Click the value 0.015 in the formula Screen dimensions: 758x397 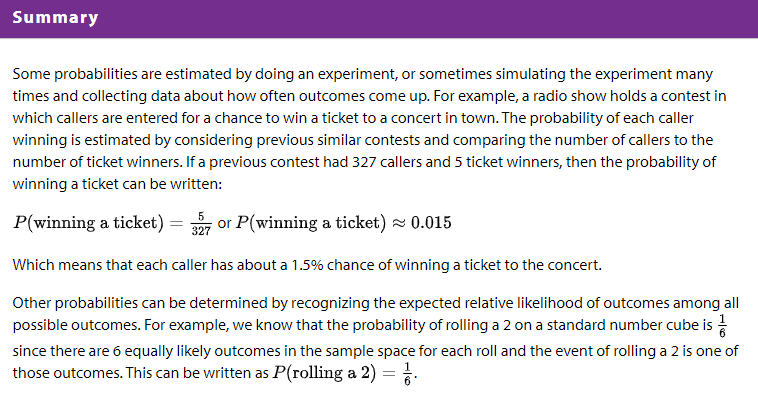pos(431,223)
